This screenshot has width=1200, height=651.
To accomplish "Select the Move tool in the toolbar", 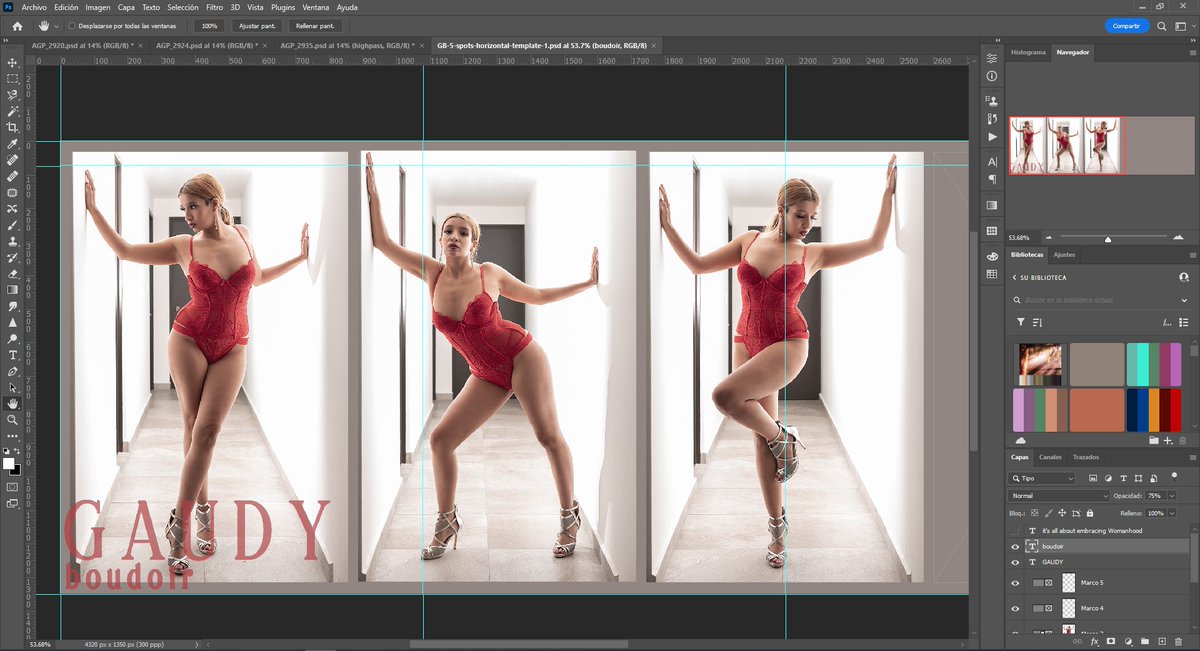I will coord(13,62).
